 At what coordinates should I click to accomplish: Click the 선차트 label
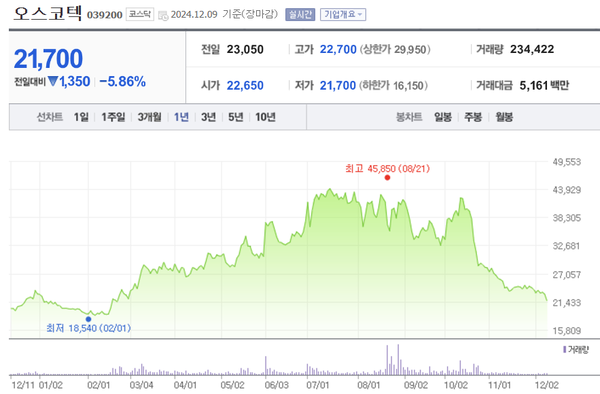click(50, 117)
